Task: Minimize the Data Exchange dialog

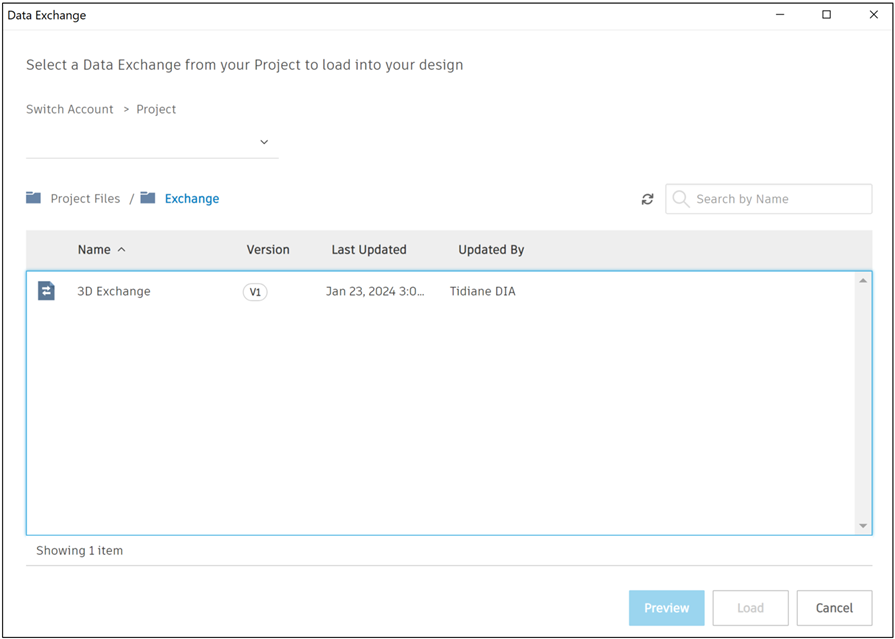Action: [x=780, y=15]
